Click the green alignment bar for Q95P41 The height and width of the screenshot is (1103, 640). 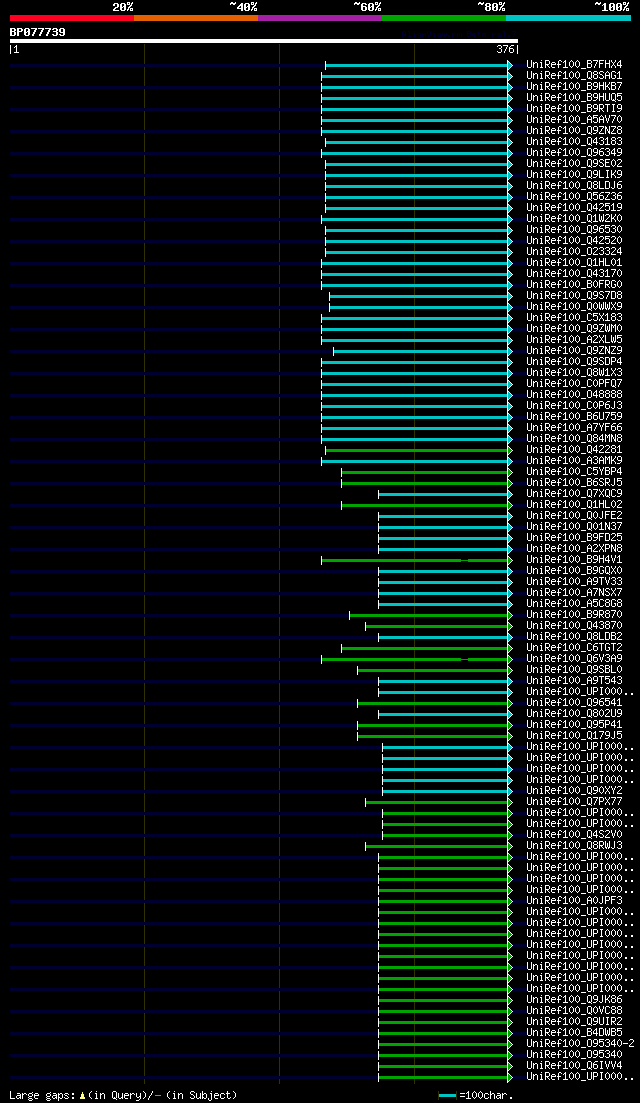point(433,725)
